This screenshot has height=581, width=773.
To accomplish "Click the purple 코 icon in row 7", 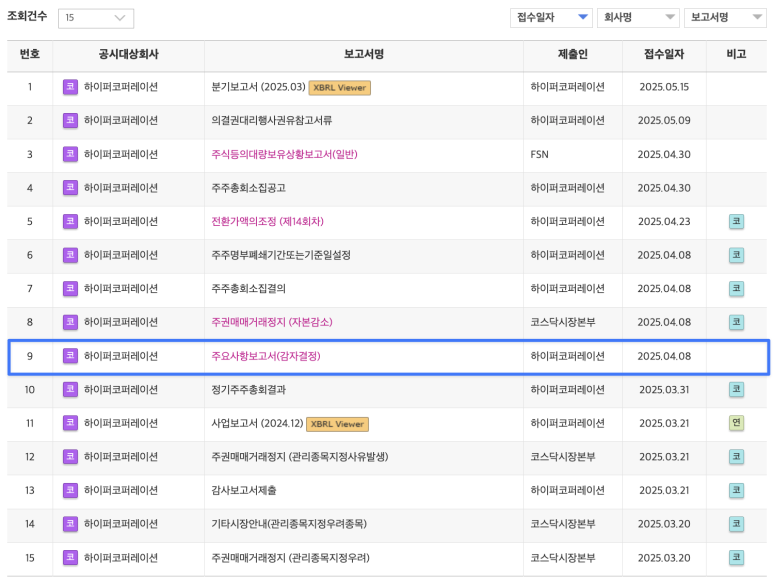I will [70, 289].
